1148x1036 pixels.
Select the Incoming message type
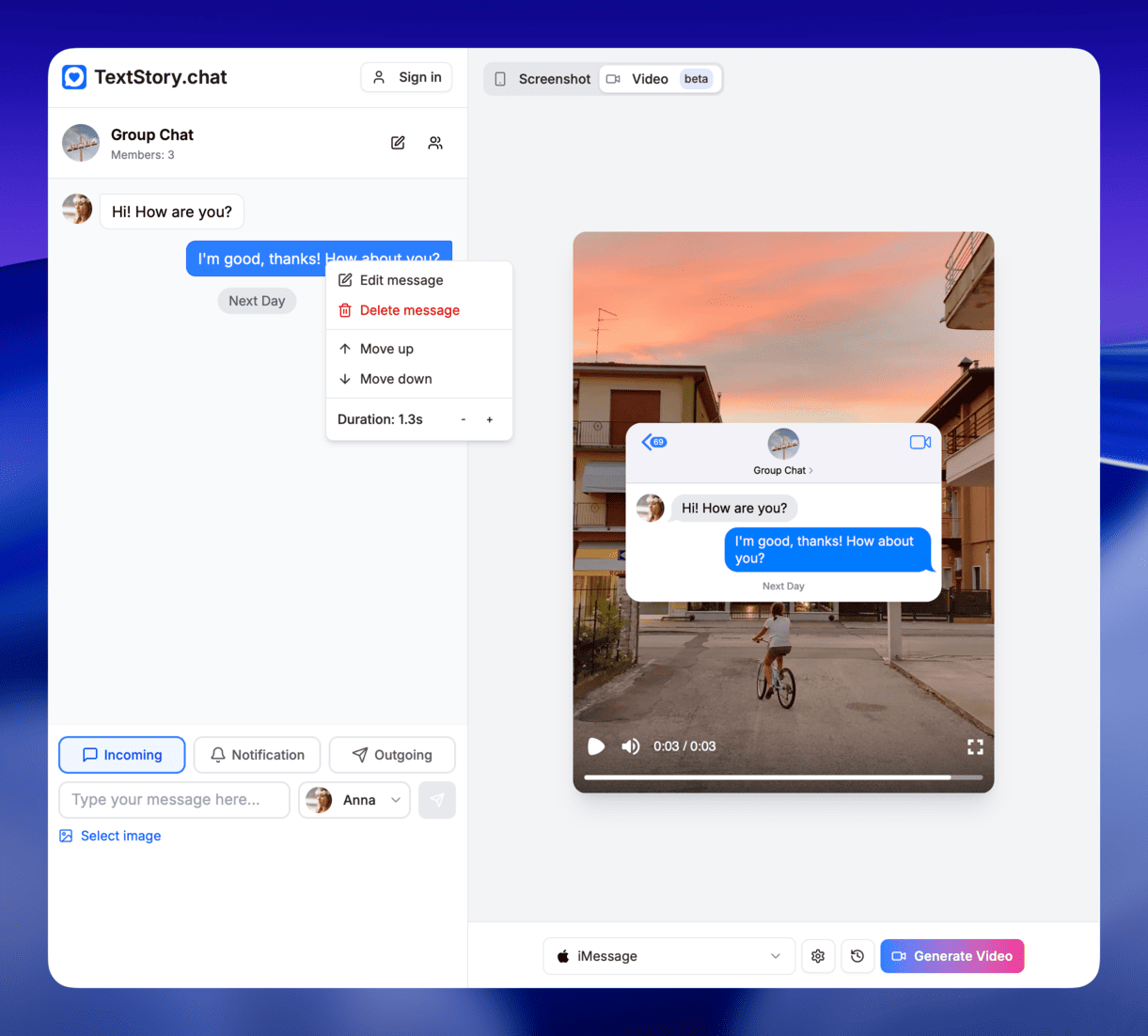(x=122, y=755)
